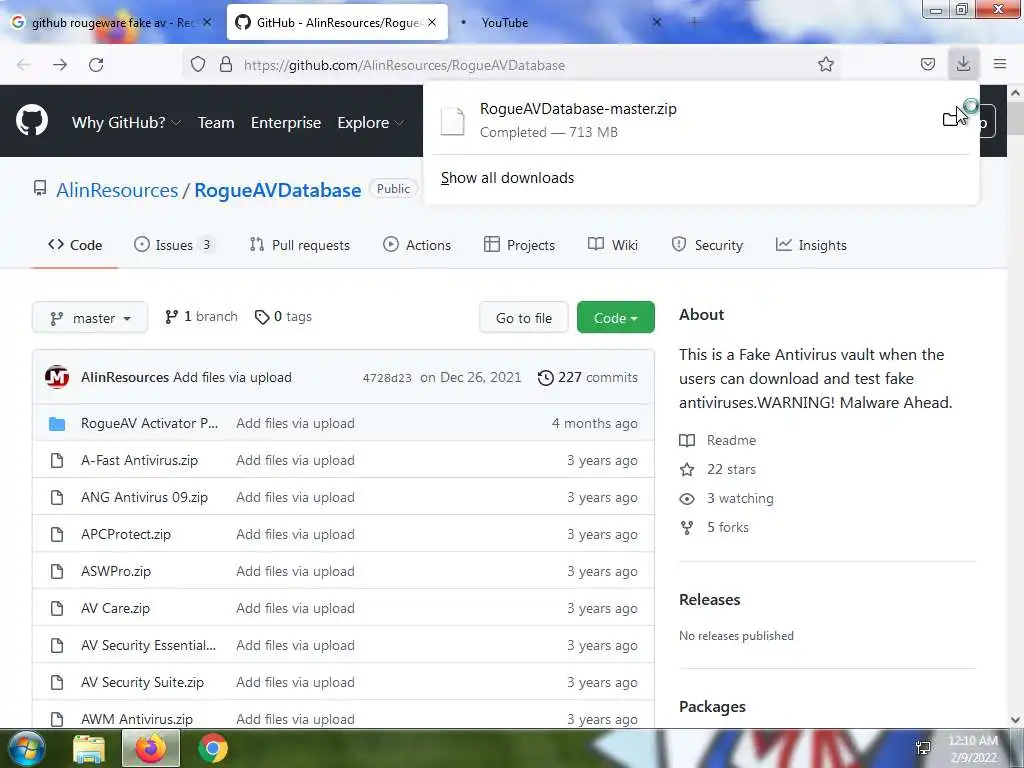Click the network tray icon

(923, 748)
